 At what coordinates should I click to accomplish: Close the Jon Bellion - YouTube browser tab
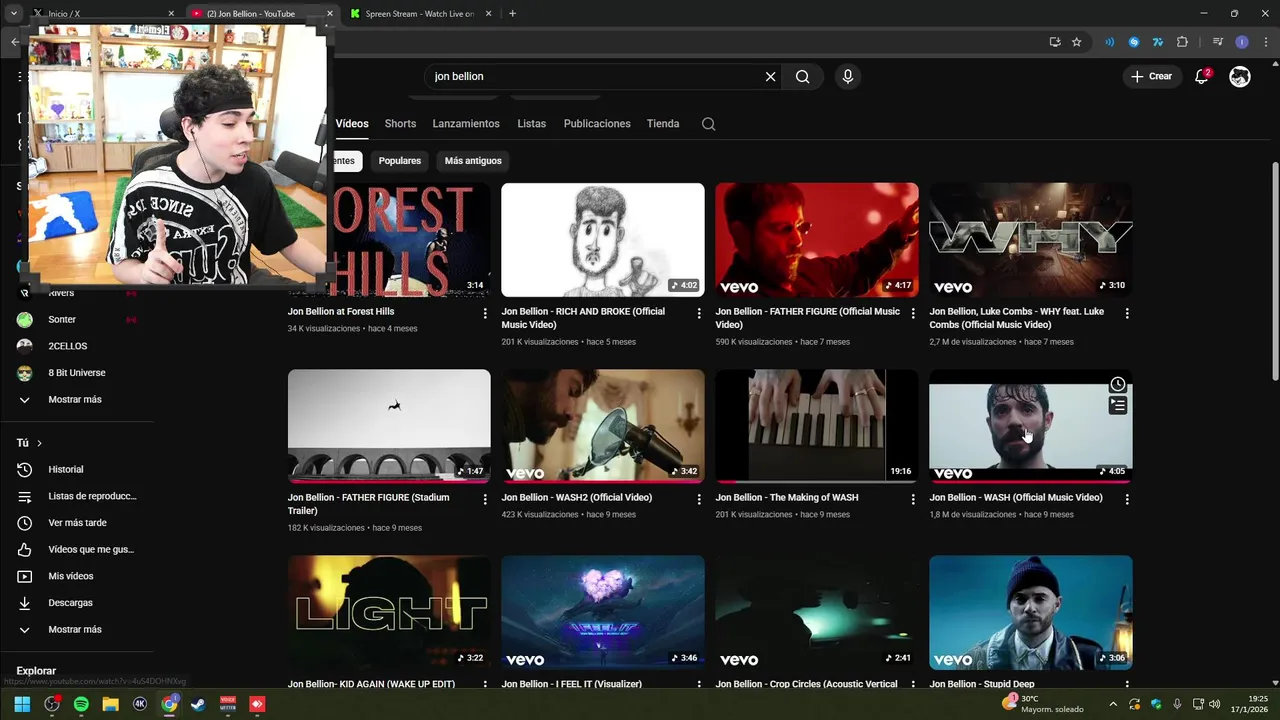(x=330, y=14)
